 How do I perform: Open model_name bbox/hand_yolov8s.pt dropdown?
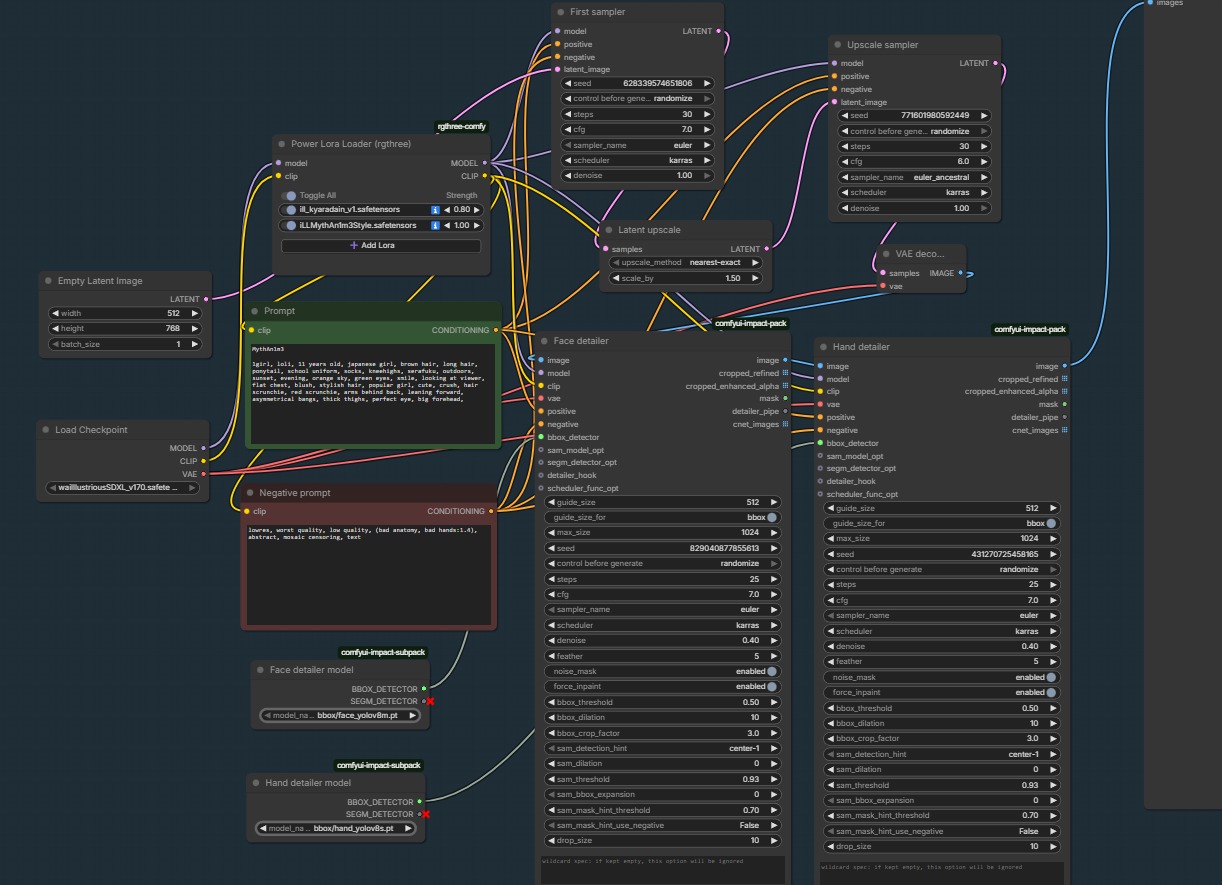click(x=337, y=828)
